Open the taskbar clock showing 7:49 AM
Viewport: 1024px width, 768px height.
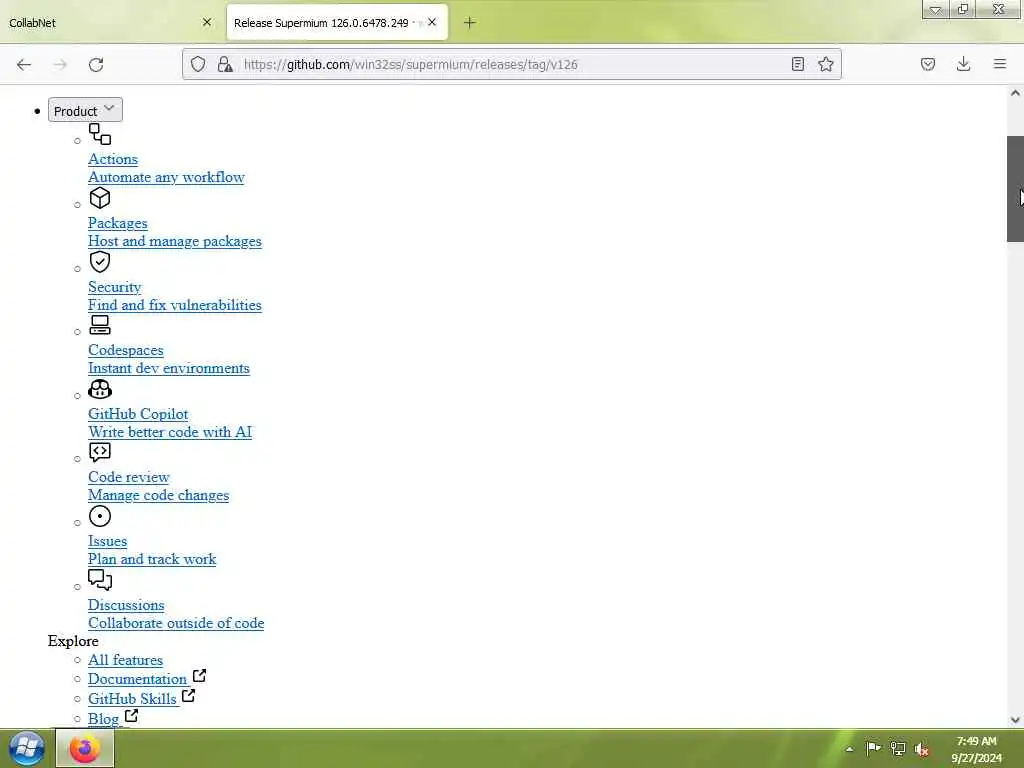click(x=976, y=749)
